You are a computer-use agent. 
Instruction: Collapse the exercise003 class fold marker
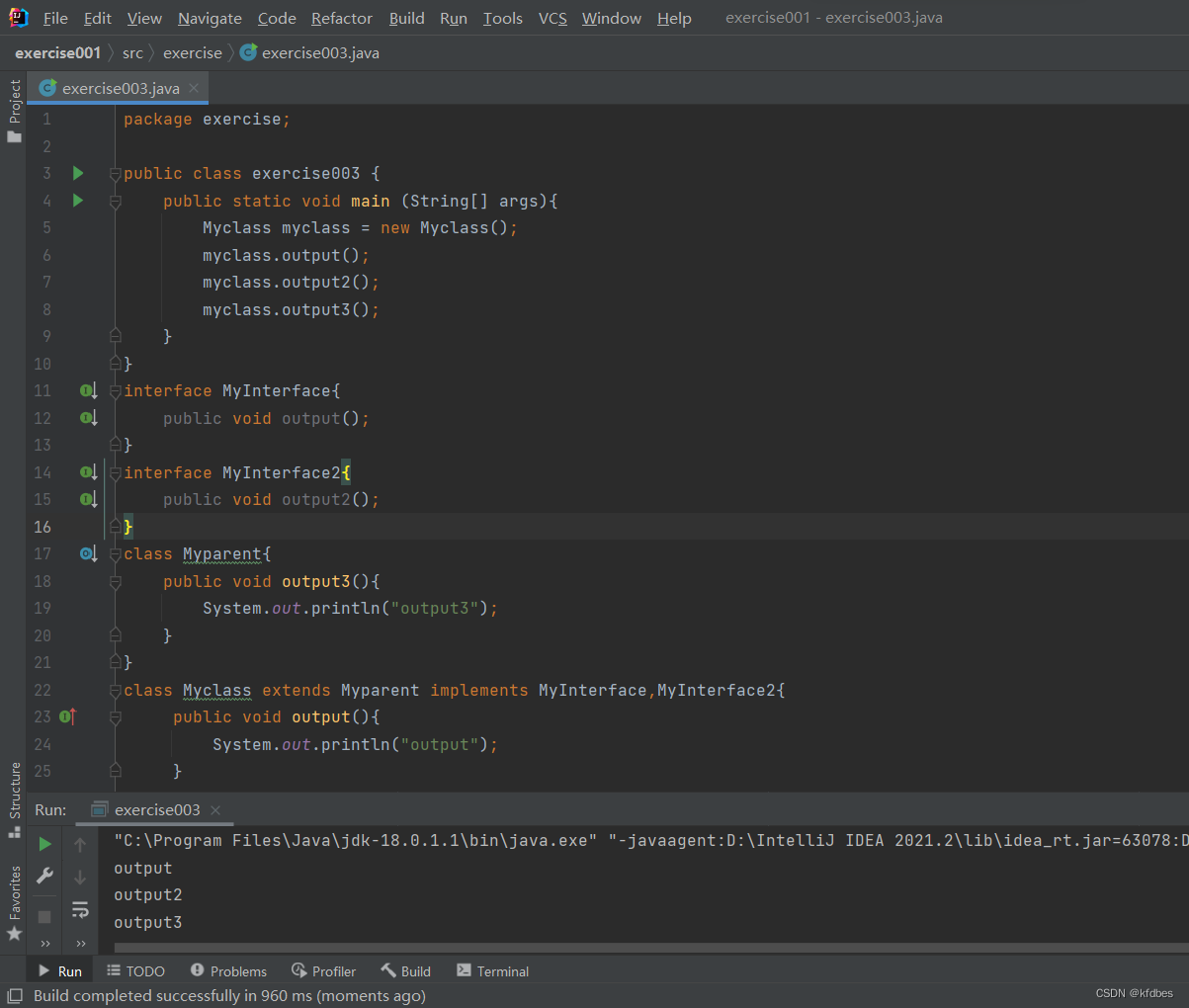point(115,174)
